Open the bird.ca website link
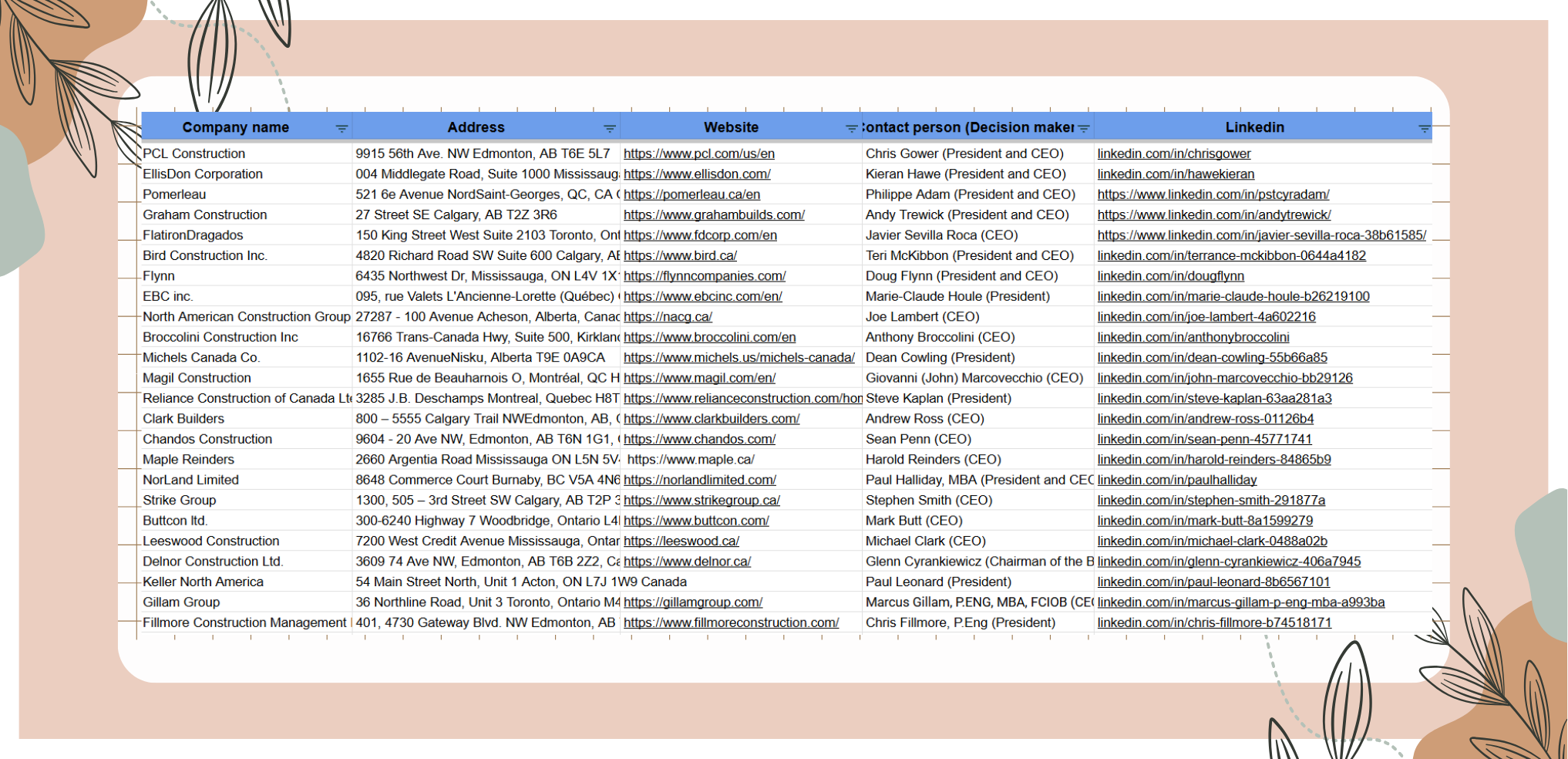The image size is (1568, 759). pyautogui.click(x=680, y=255)
